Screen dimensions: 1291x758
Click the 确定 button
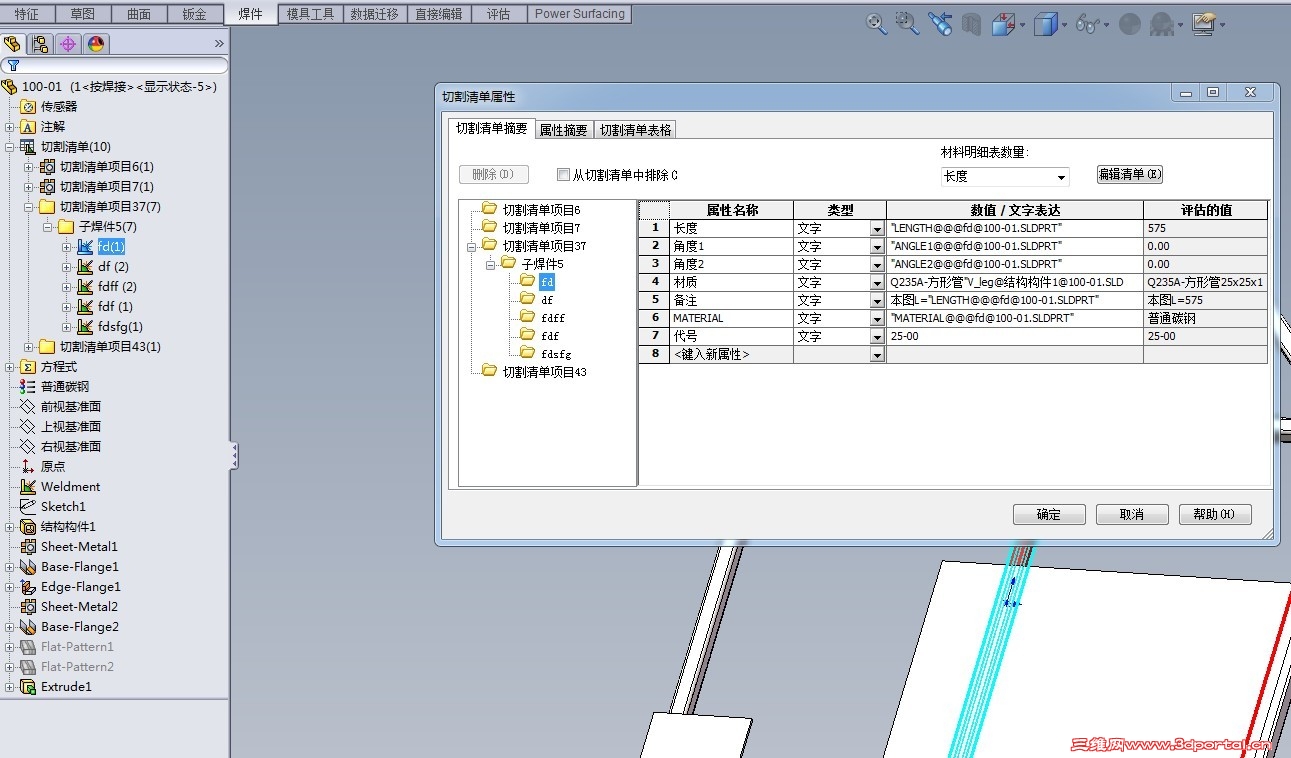point(1049,514)
